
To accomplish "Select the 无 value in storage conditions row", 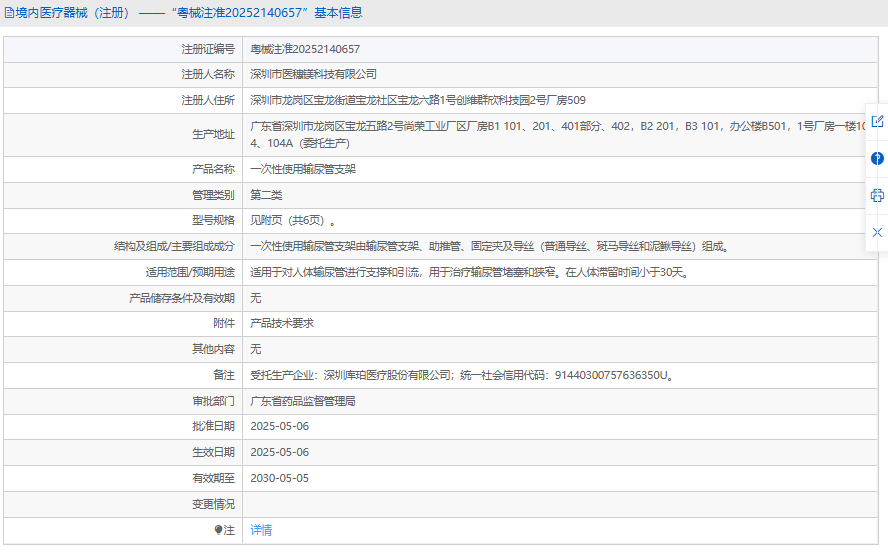I will pos(255,298).
